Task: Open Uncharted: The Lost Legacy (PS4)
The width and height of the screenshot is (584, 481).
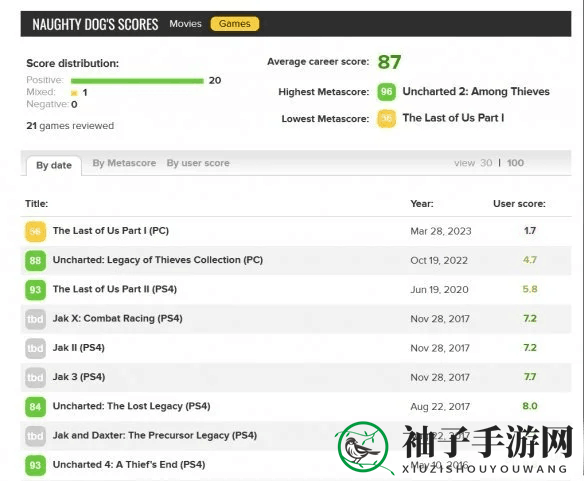Action: tap(131, 406)
